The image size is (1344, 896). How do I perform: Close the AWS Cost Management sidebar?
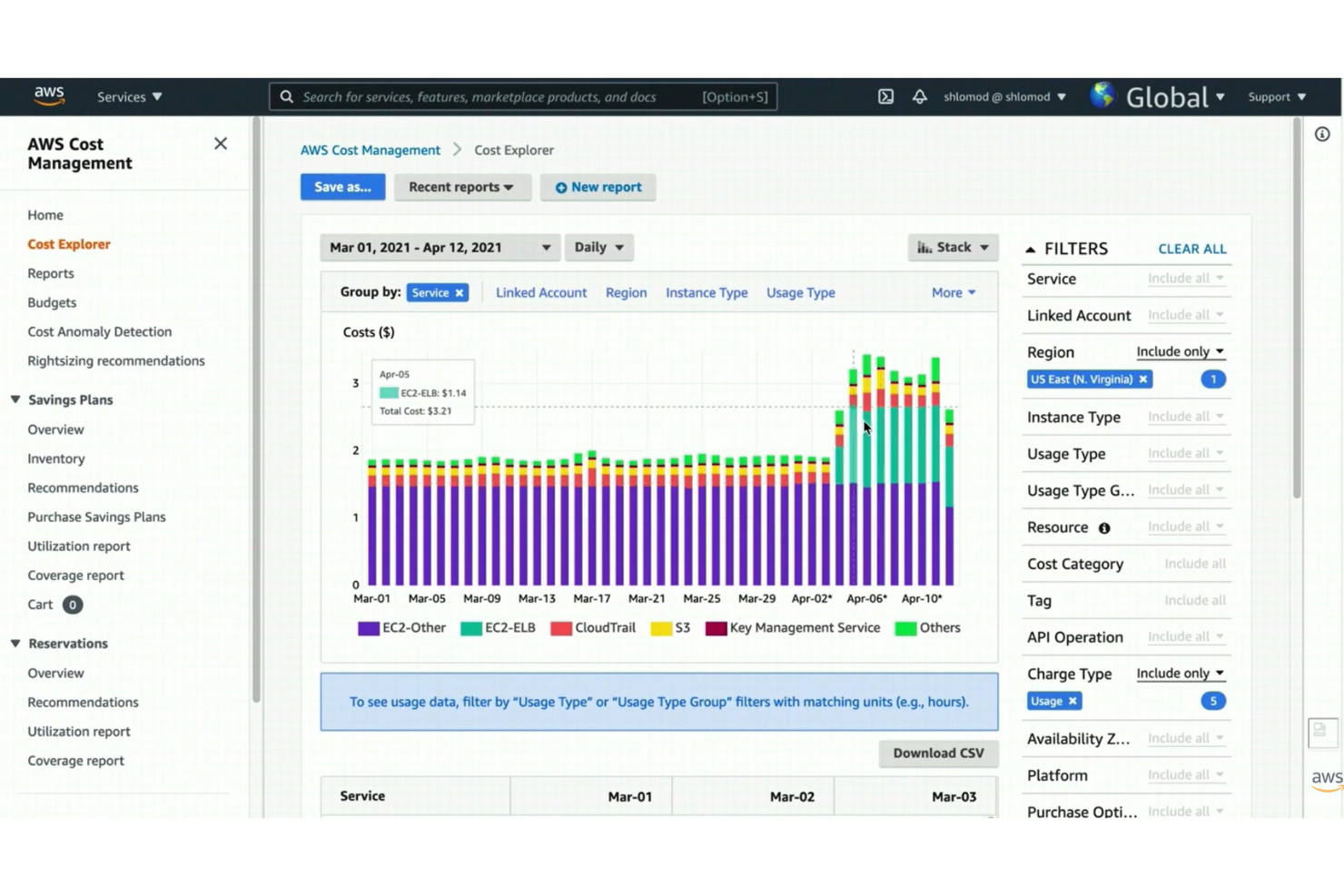(x=221, y=143)
